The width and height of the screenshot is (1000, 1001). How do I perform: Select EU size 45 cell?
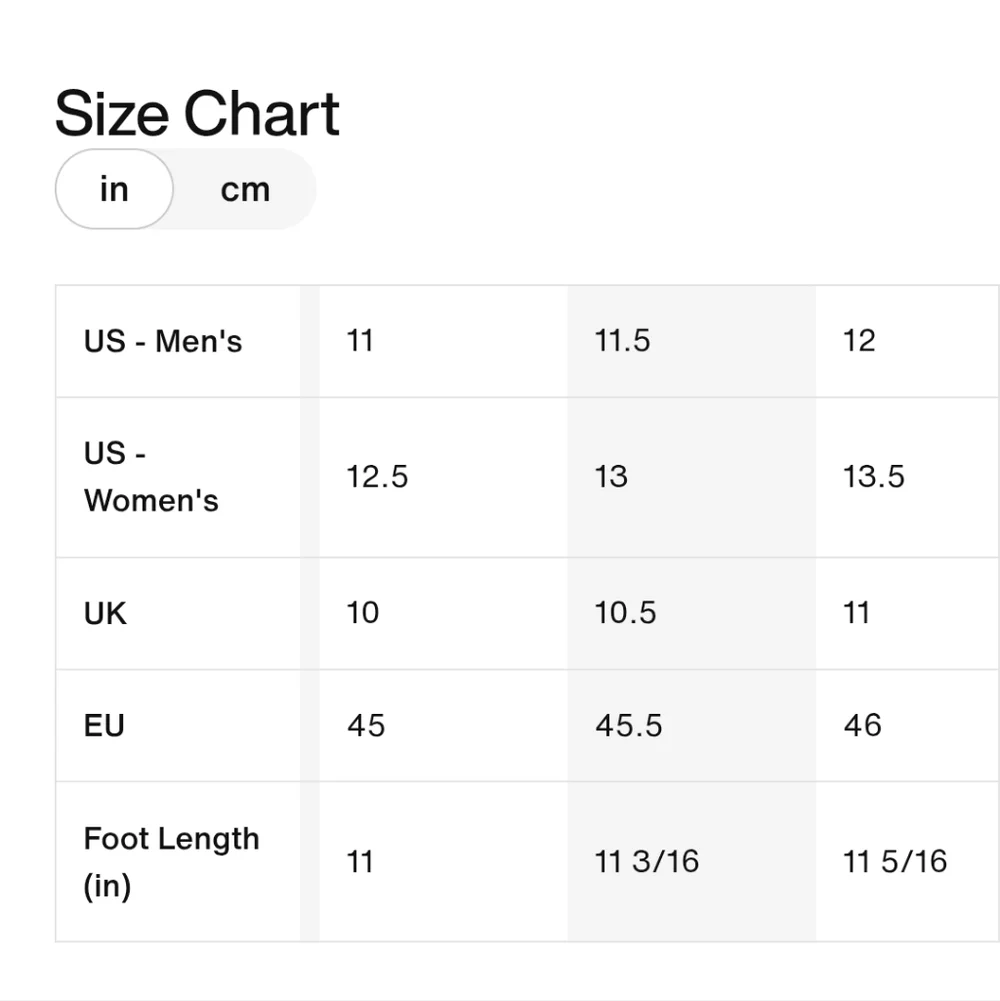pos(443,725)
